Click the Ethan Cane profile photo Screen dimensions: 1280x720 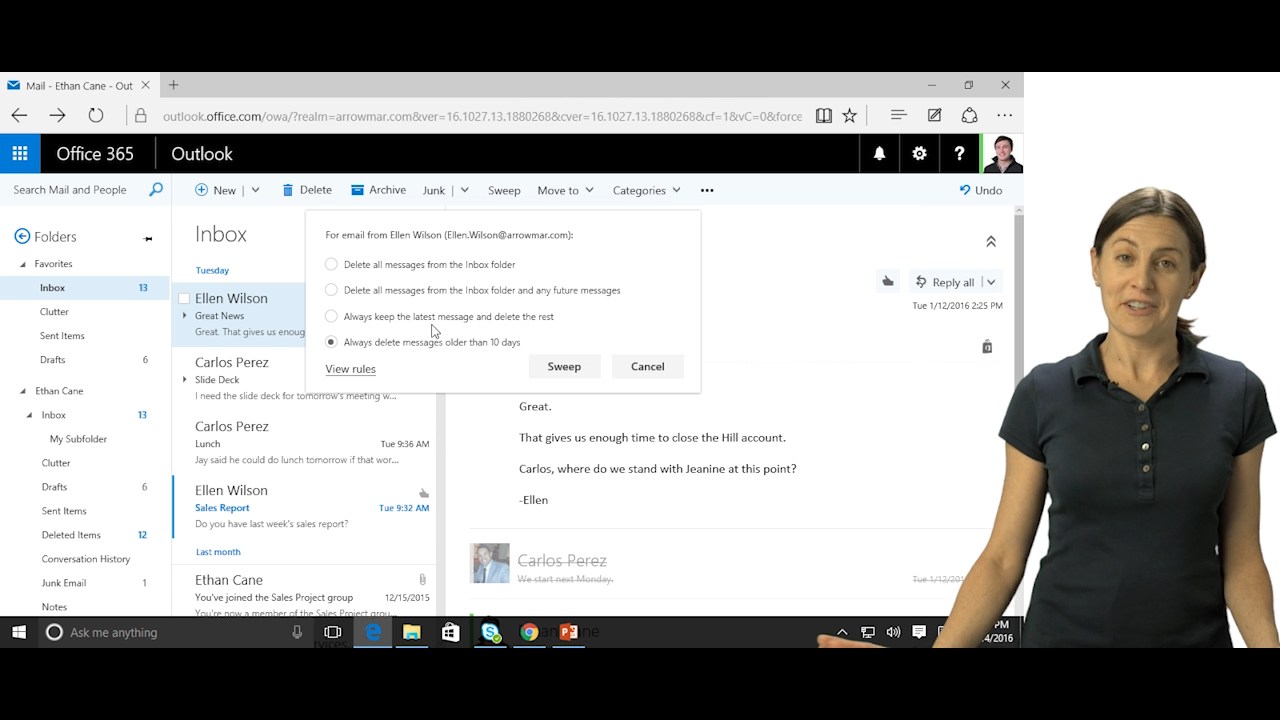click(1002, 154)
